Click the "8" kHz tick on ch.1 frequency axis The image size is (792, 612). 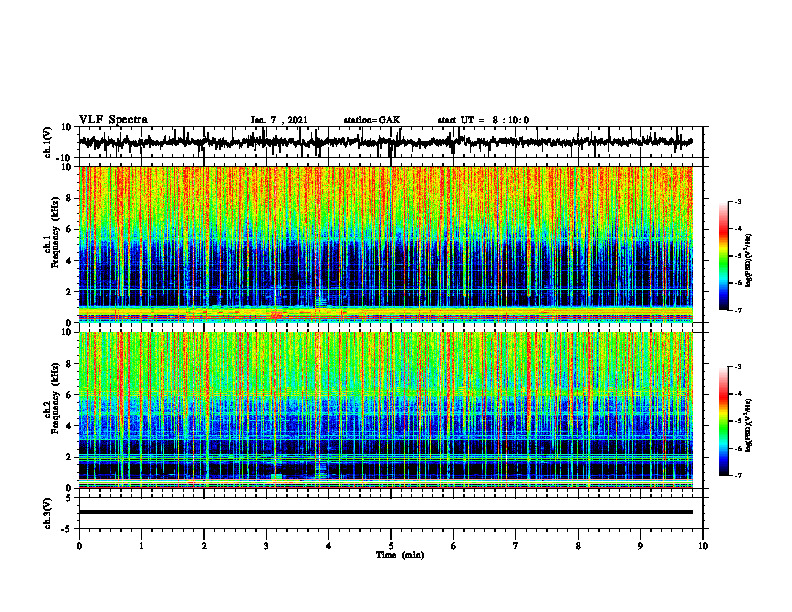tap(69, 198)
